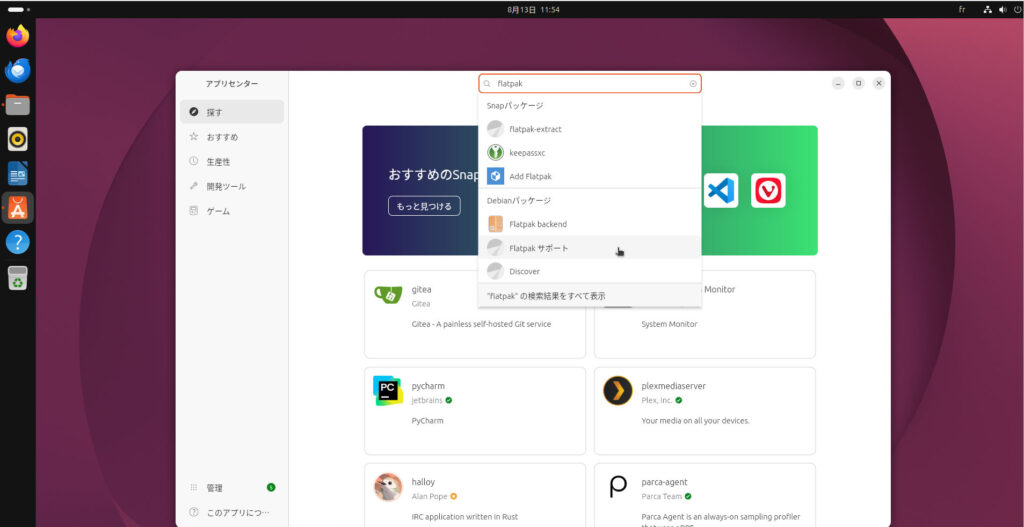Click the Plex, Inc. publisher name
This screenshot has height=527, width=1024.
657,400
